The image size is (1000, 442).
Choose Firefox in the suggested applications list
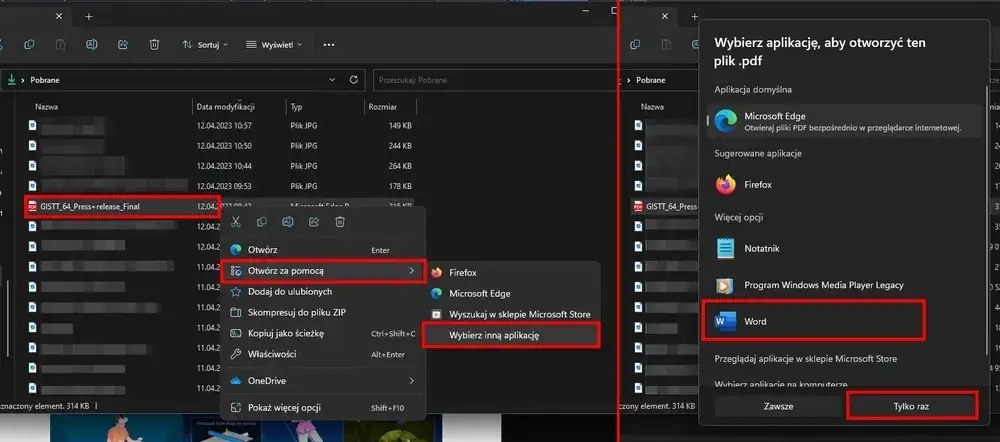757,185
